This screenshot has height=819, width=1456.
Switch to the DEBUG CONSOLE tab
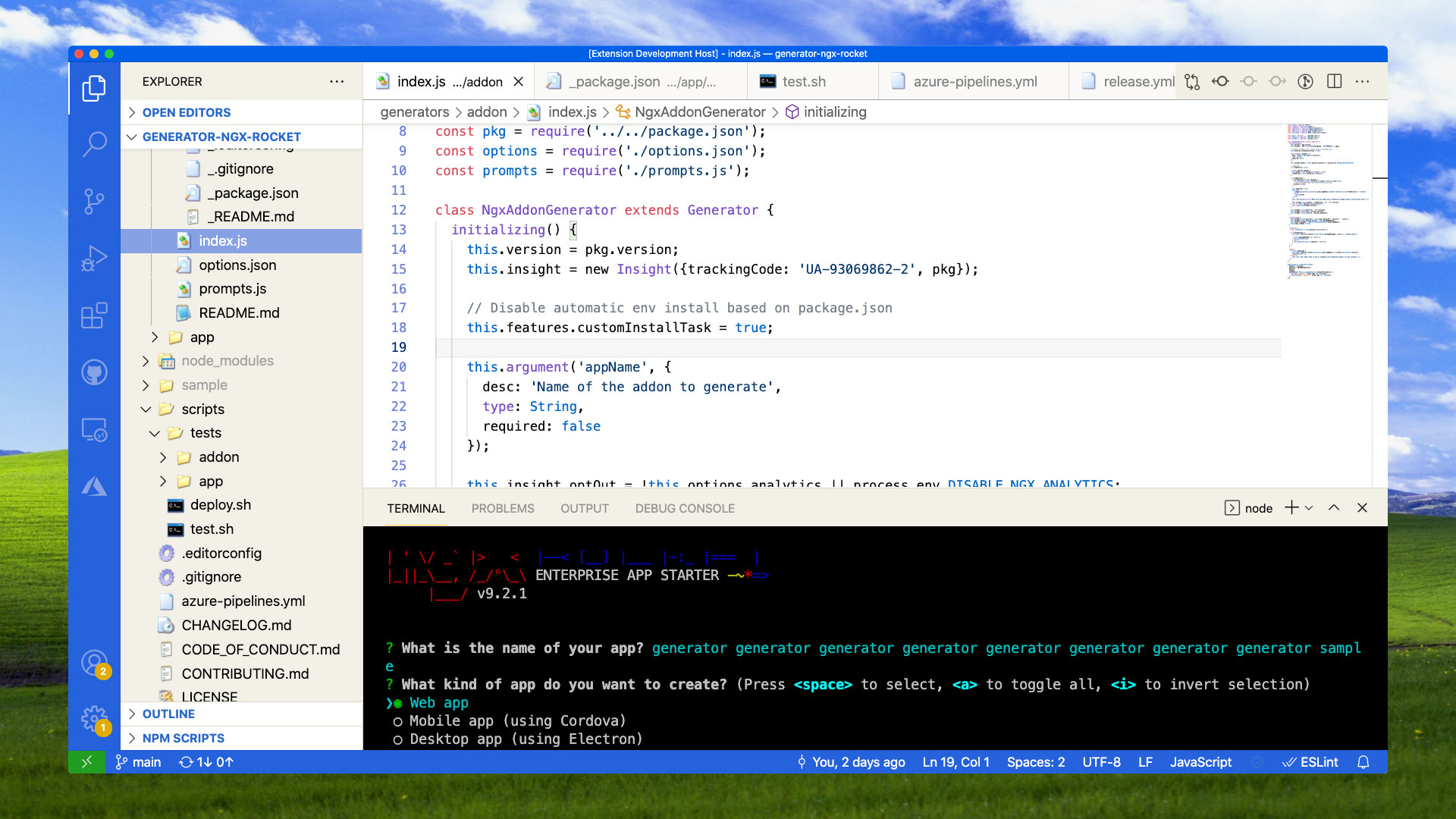[684, 508]
